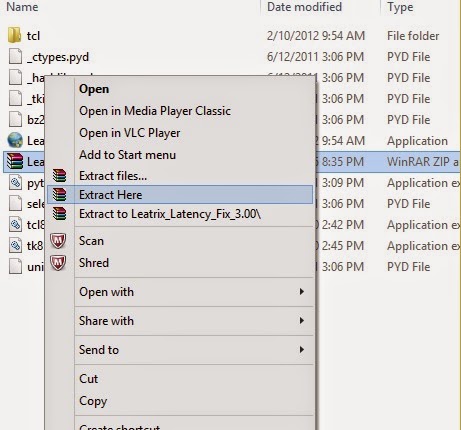Click the WinRAR ZIP type cell

[x=423, y=162]
